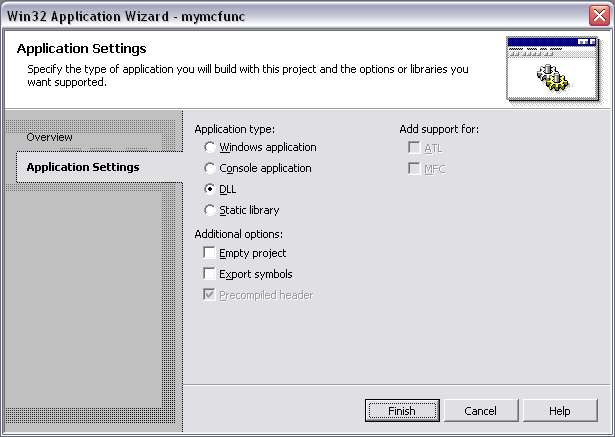Check the ATL support box
Viewport: 615px width, 437px height.
pos(414,147)
